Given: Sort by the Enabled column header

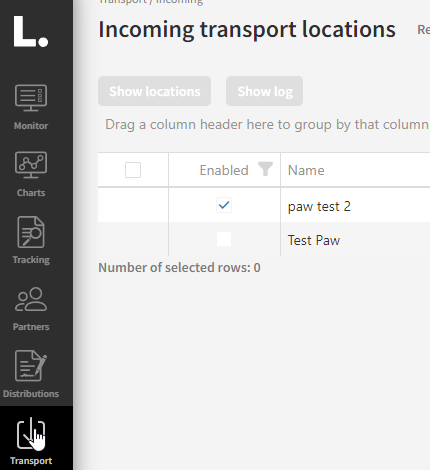Looking at the screenshot, I should 224,170.
